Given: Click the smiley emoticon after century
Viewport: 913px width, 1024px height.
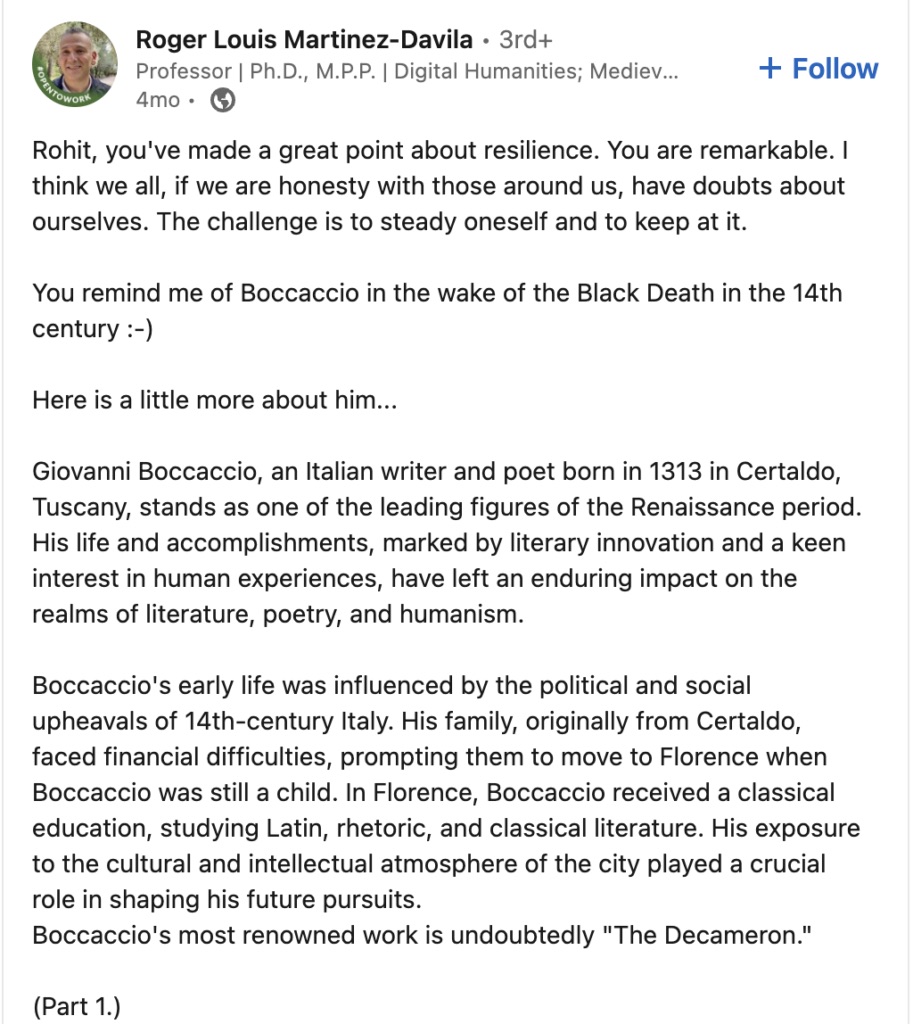Looking at the screenshot, I should point(140,329).
